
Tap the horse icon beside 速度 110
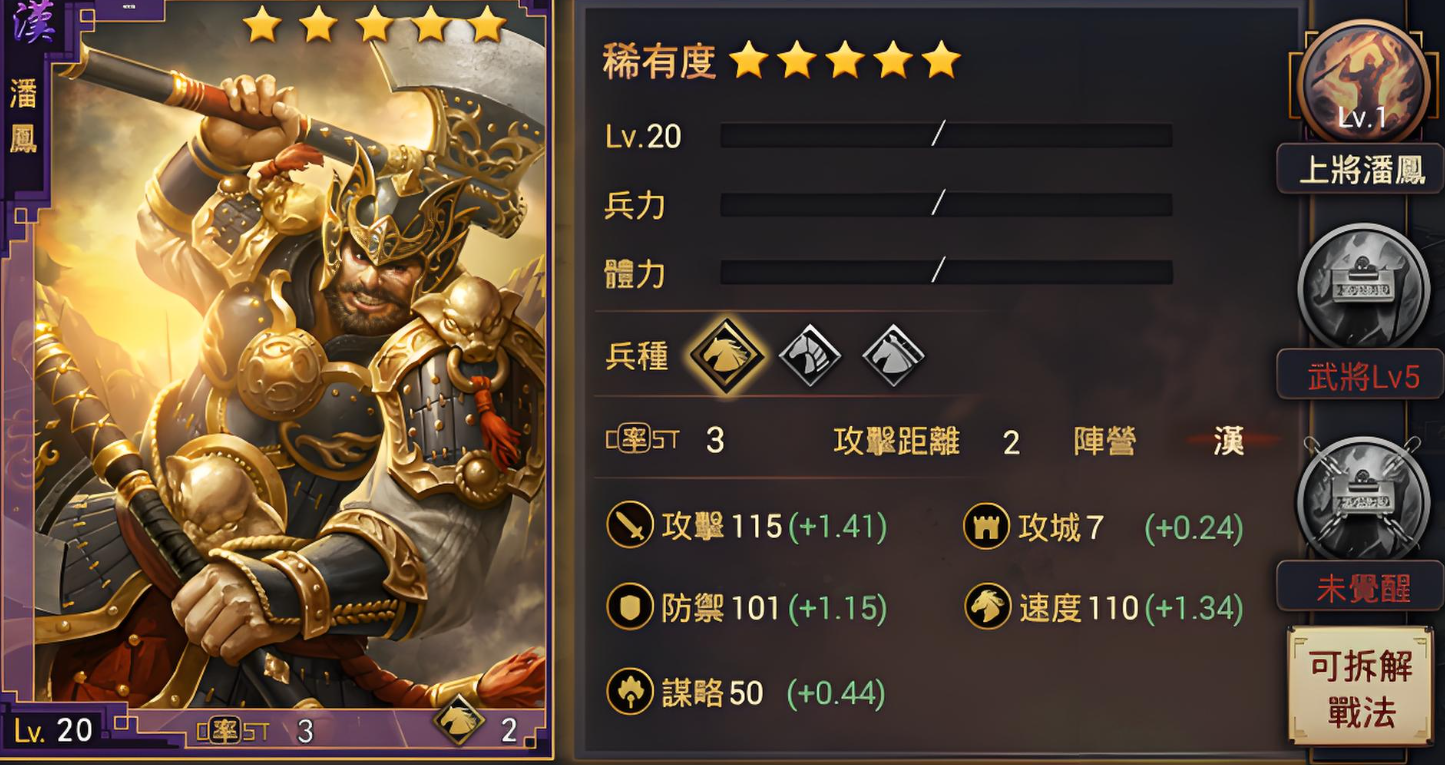988,606
